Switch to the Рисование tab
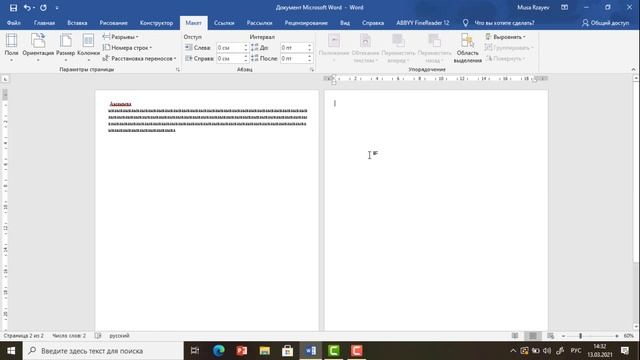The image size is (640, 360). pyautogui.click(x=113, y=23)
